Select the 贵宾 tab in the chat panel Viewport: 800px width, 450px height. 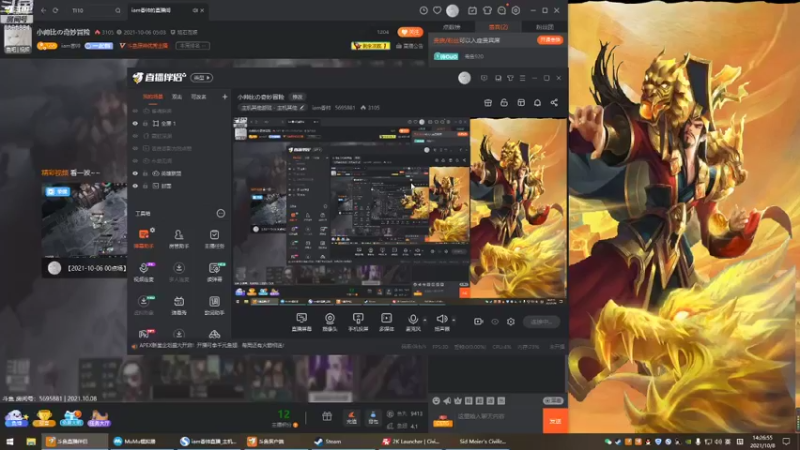pos(498,27)
